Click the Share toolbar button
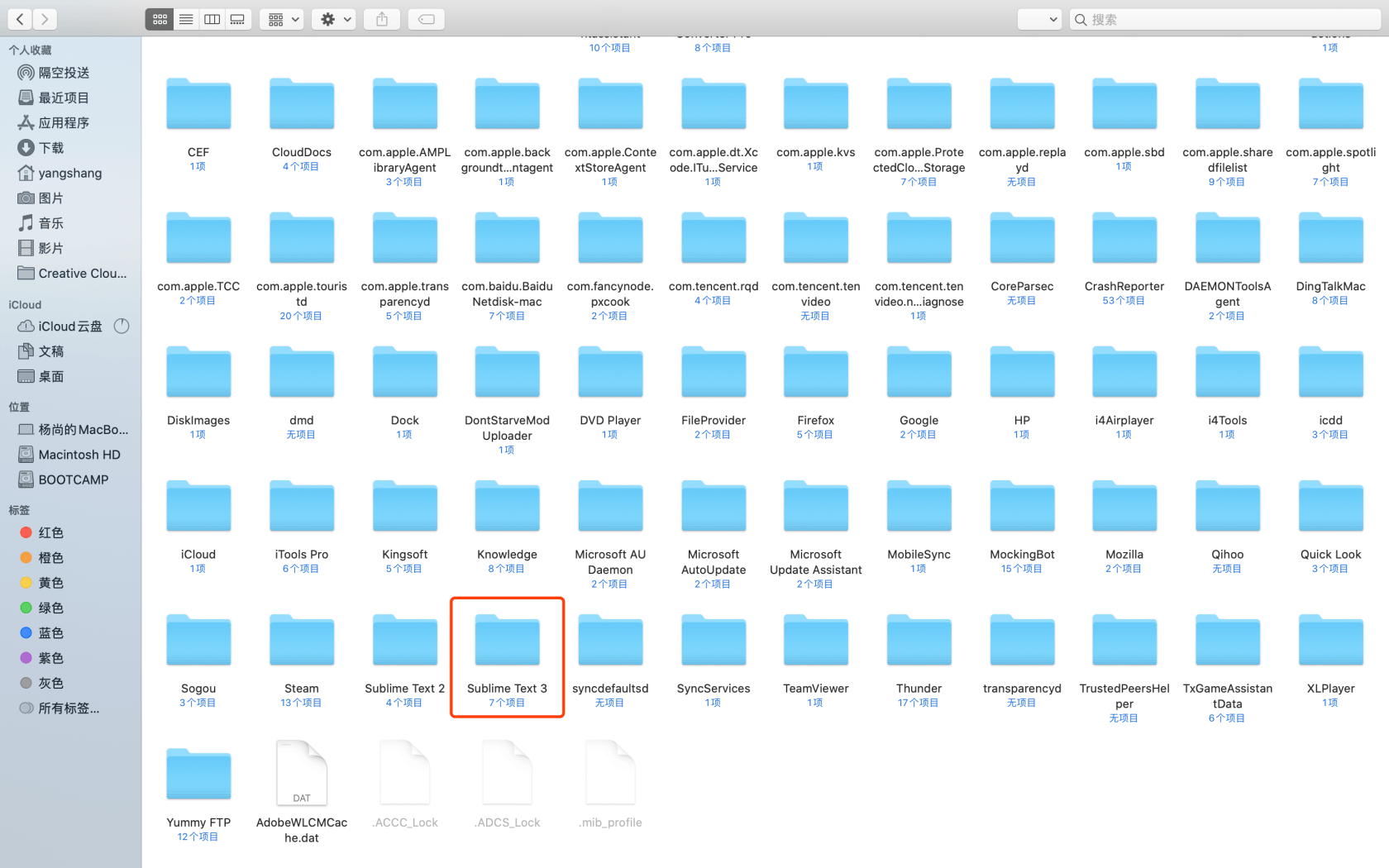Screen dimensions: 1389x868 pos(382,19)
